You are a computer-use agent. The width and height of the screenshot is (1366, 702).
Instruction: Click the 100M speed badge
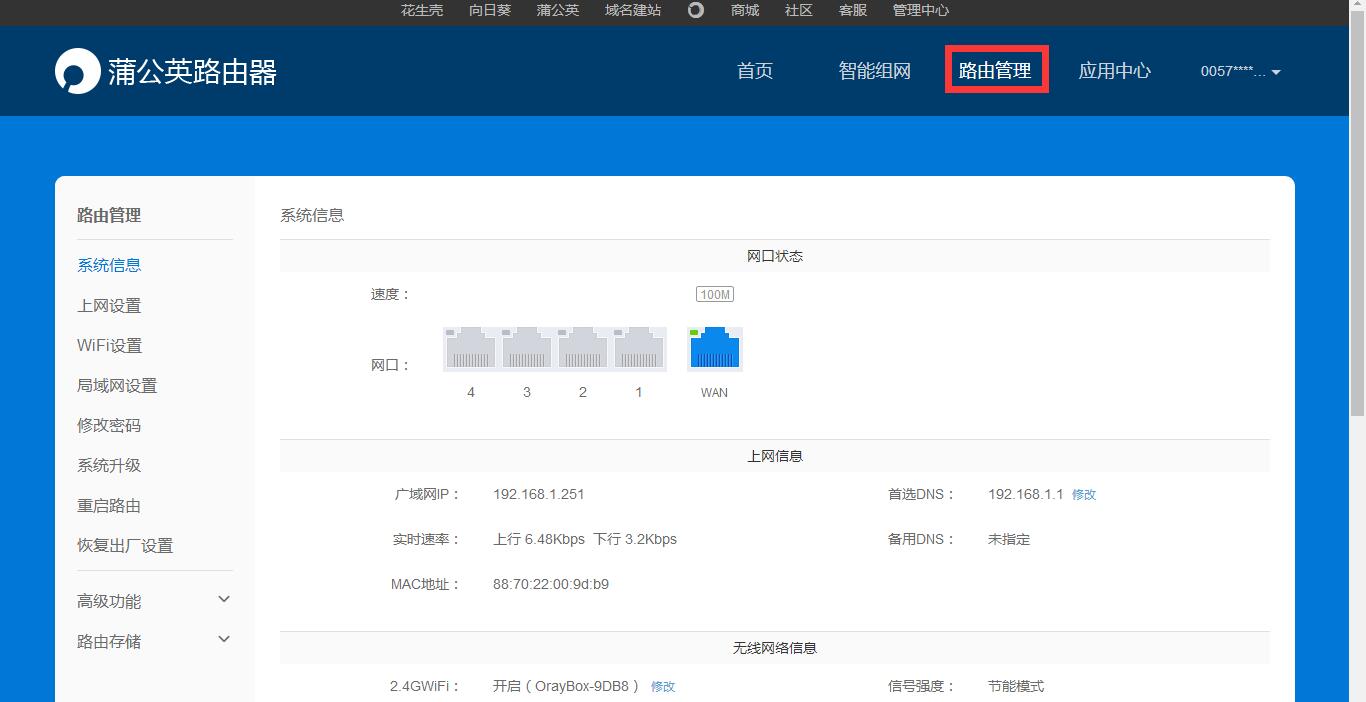click(x=714, y=293)
